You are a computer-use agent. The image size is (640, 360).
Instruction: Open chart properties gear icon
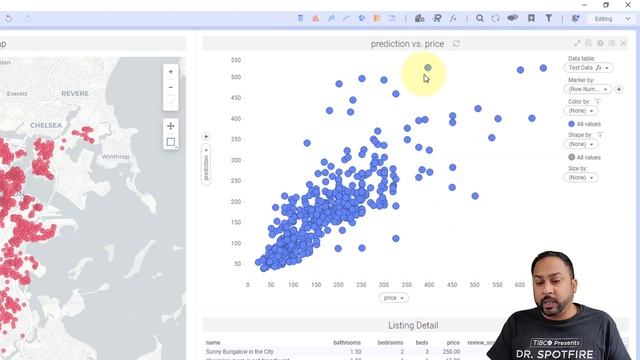(600, 43)
